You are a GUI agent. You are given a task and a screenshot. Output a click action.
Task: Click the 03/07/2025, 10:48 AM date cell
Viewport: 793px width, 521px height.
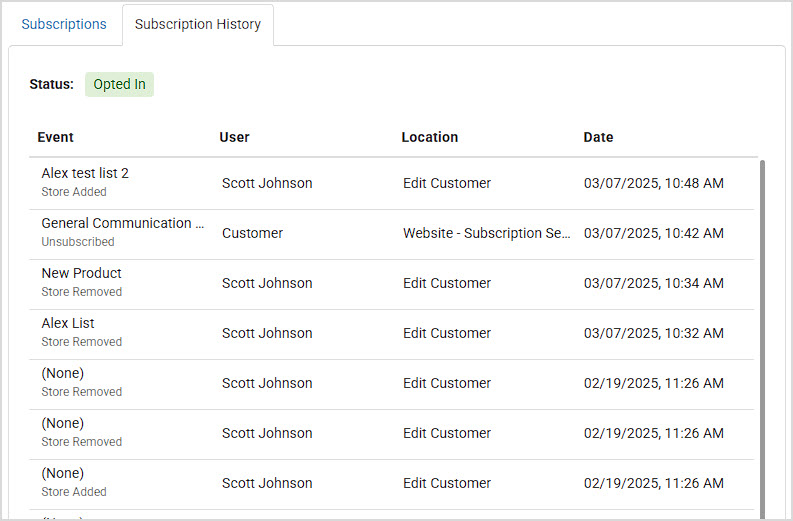(x=653, y=183)
